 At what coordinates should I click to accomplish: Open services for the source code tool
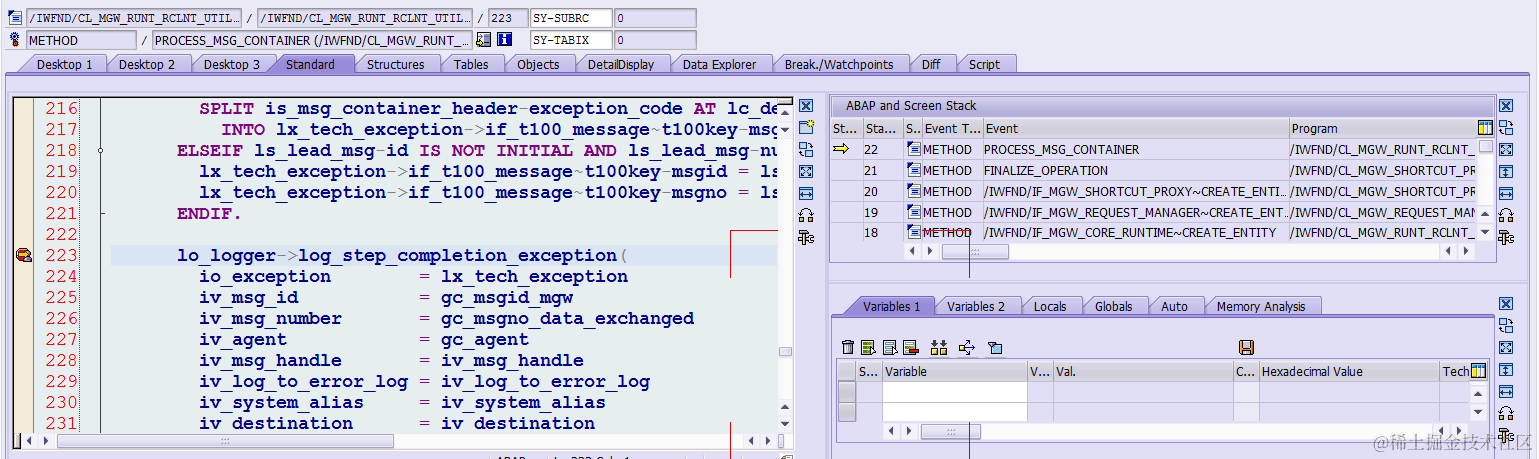coord(806,215)
